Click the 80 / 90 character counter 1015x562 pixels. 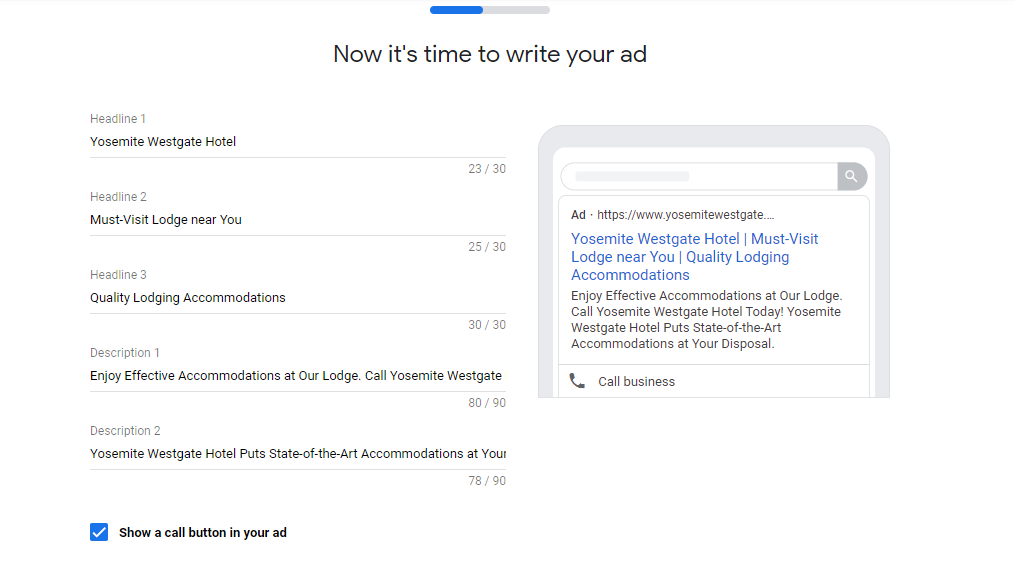pyautogui.click(x=487, y=403)
